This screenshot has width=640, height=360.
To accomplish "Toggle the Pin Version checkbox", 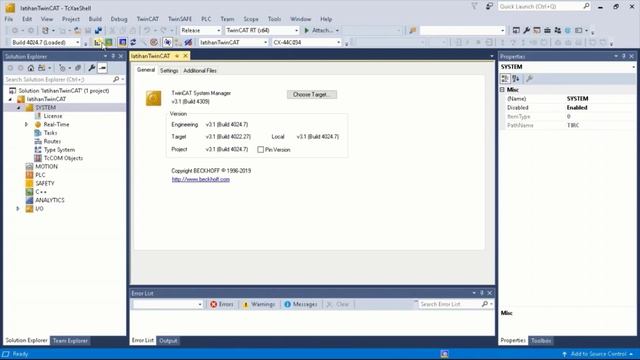I will coord(260,150).
